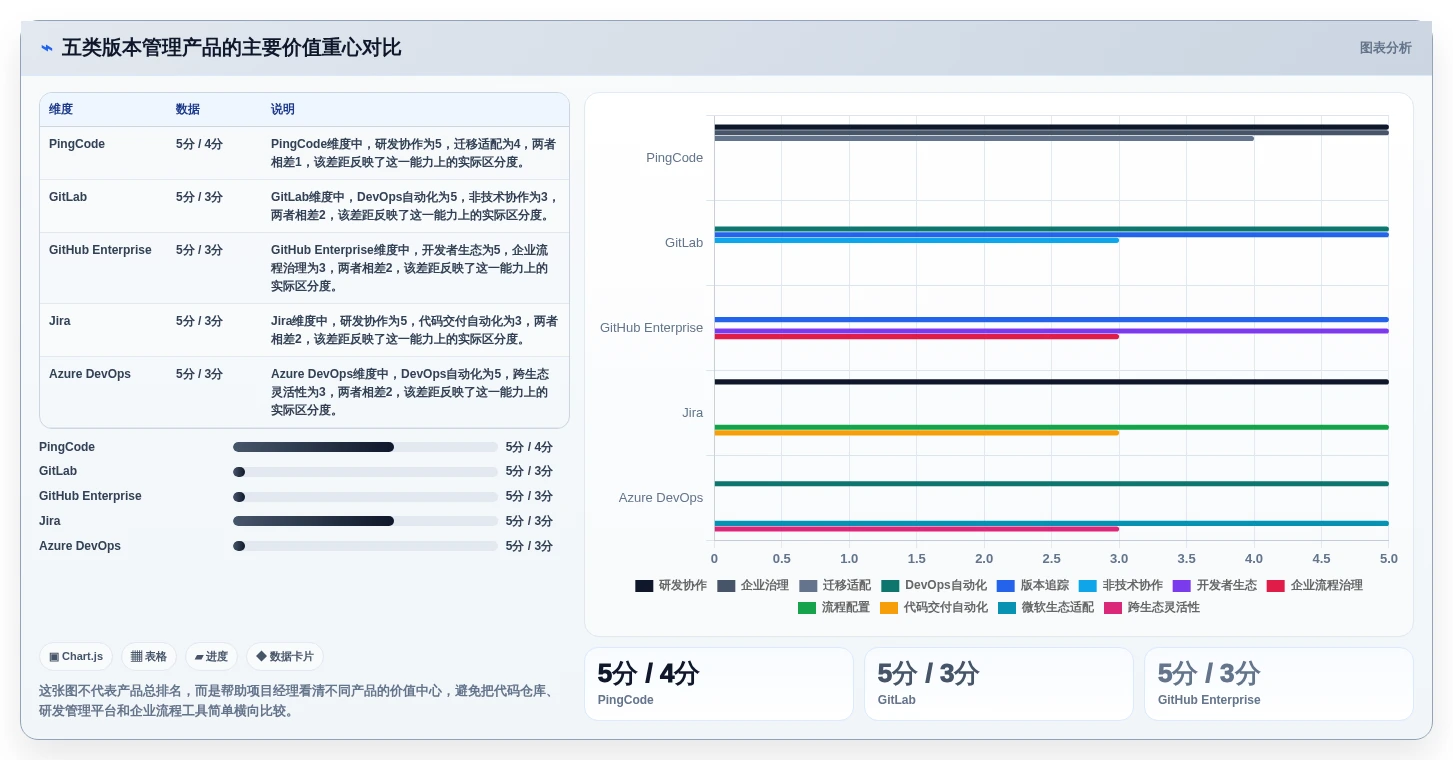Select GitHub Enterprise row name in table
This screenshot has width=1453, height=760.
[100, 250]
